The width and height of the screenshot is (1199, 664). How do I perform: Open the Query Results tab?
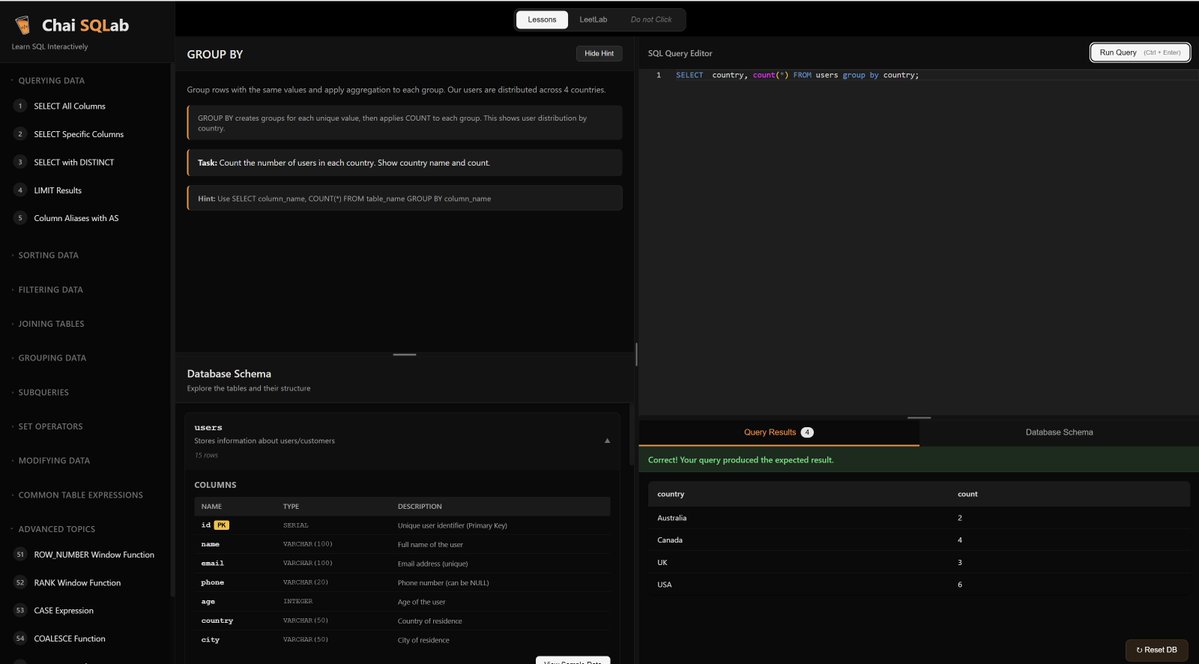click(x=778, y=432)
